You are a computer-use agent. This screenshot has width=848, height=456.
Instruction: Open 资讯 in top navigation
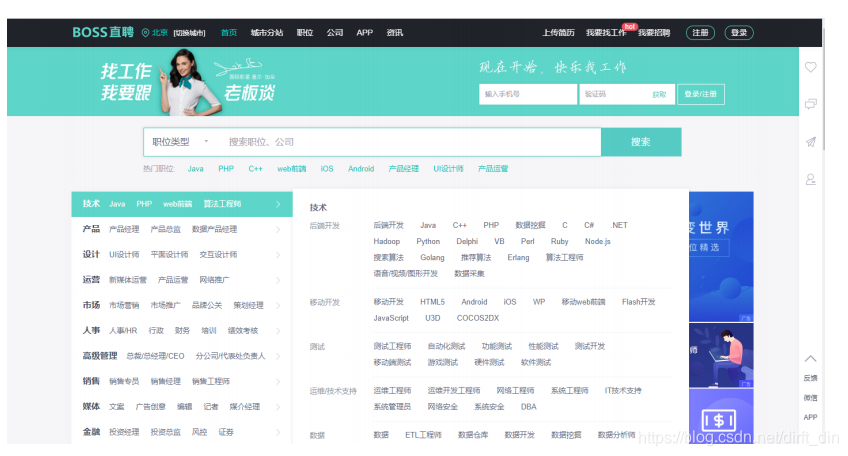pos(394,32)
